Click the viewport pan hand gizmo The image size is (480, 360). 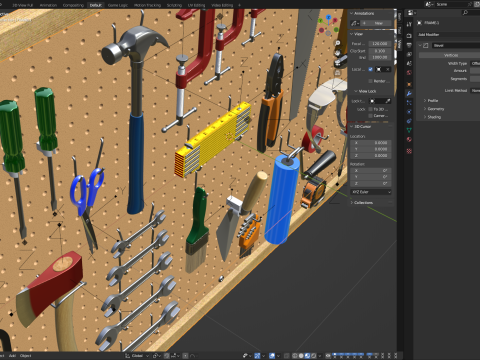[x=337, y=53]
